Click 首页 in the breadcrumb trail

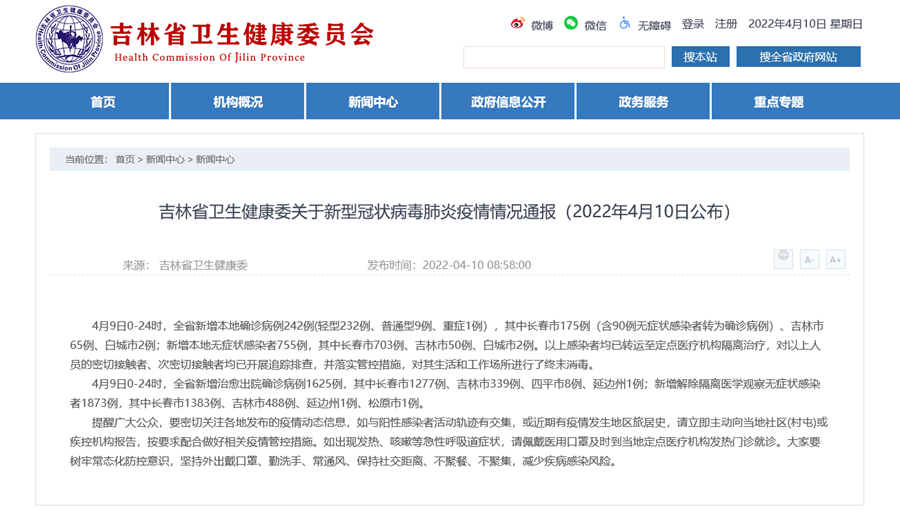pos(125,159)
